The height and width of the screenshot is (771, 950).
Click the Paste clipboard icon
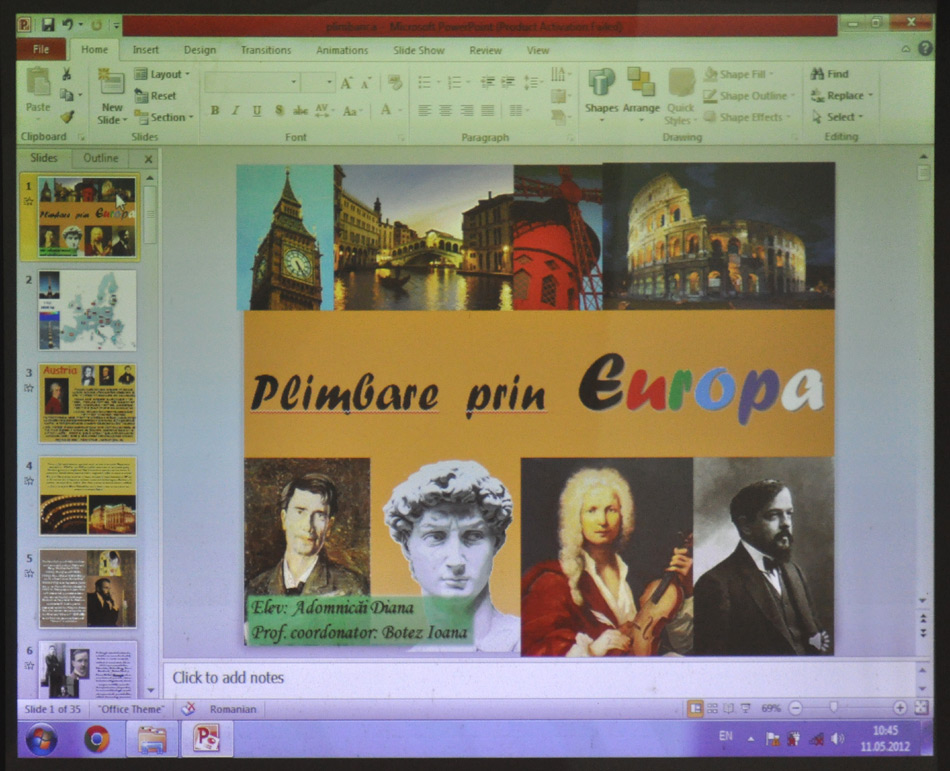pos(38,83)
